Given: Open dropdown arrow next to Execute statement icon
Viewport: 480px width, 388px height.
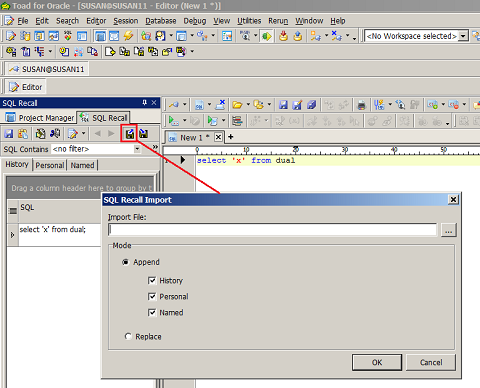Looking at the screenshot, I should click(184, 120).
